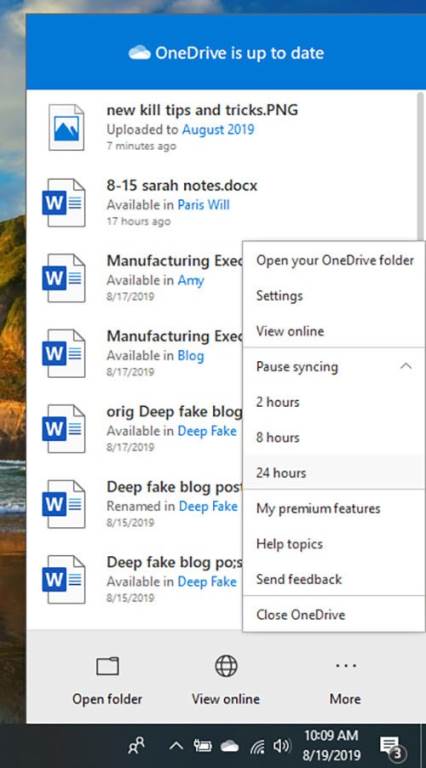Open the clock showing 10:09 AM

click(x=331, y=746)
